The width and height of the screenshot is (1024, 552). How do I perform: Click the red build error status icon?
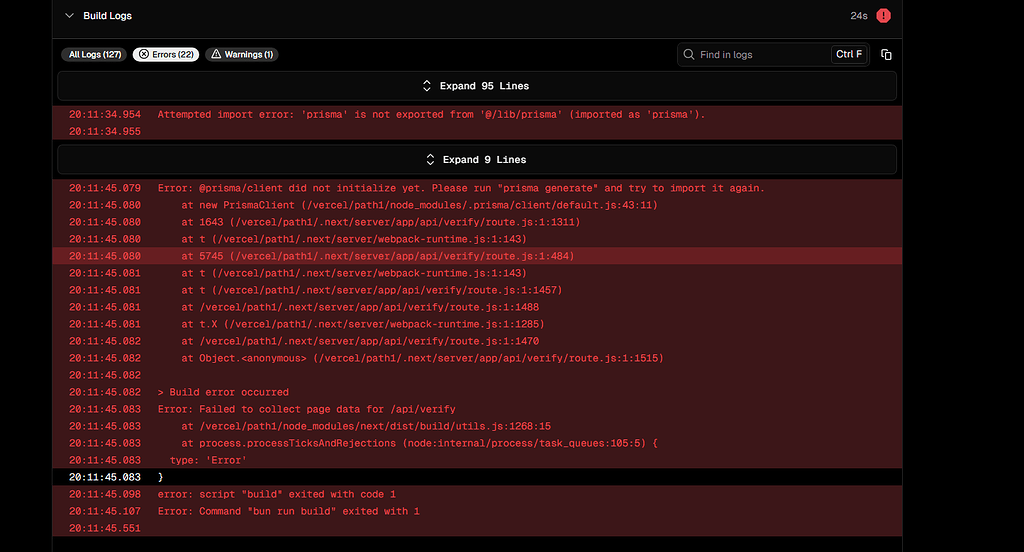click(884, 16)
